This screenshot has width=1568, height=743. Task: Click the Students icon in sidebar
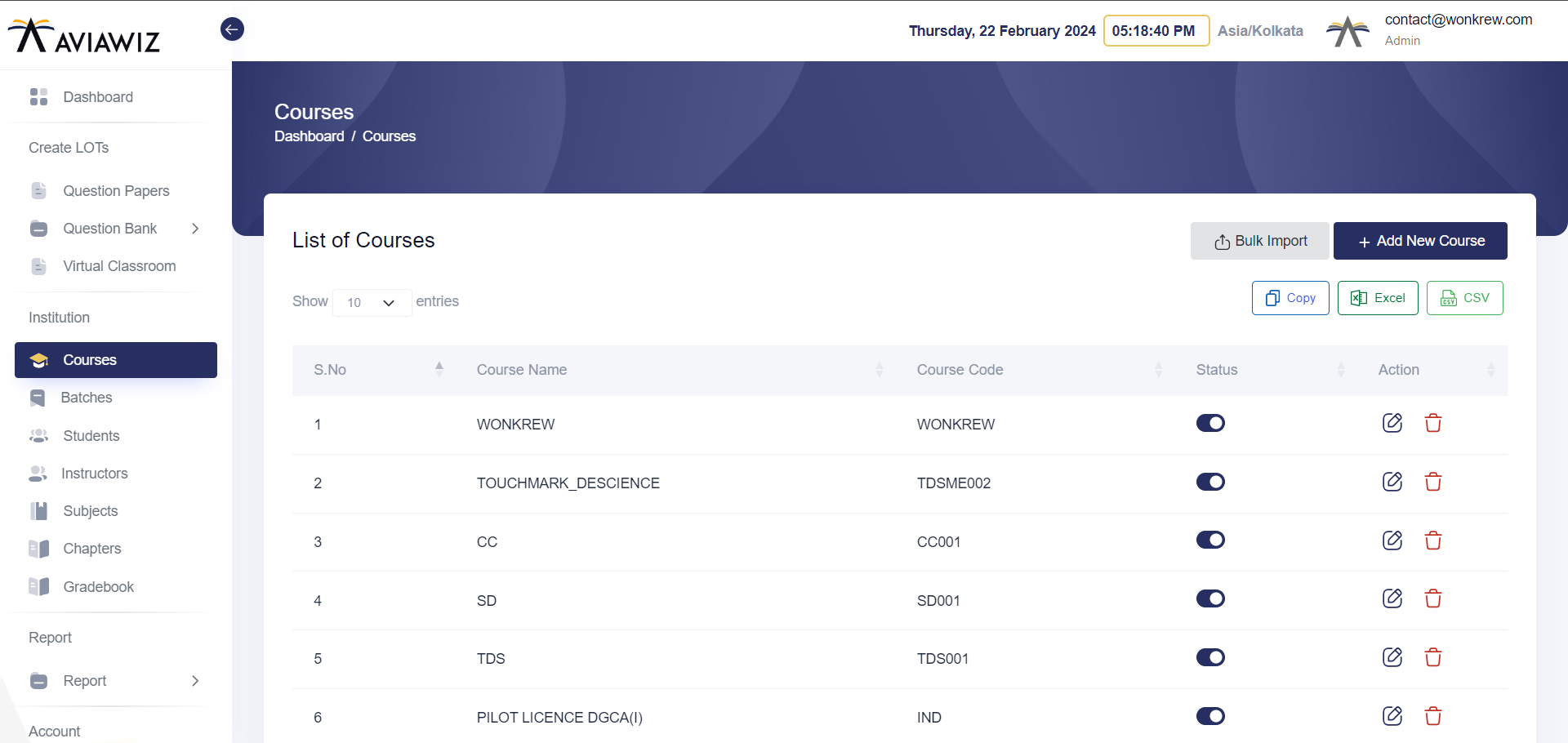(38, 436)
